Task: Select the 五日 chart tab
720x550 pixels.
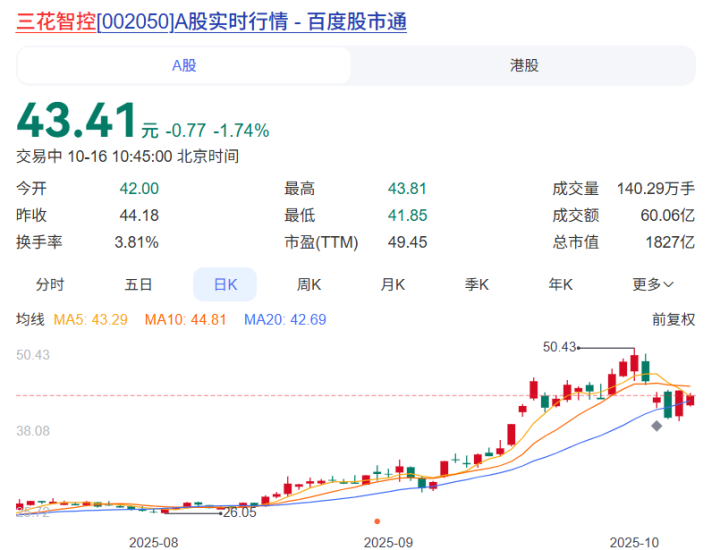Action: [x=138, y=284]
